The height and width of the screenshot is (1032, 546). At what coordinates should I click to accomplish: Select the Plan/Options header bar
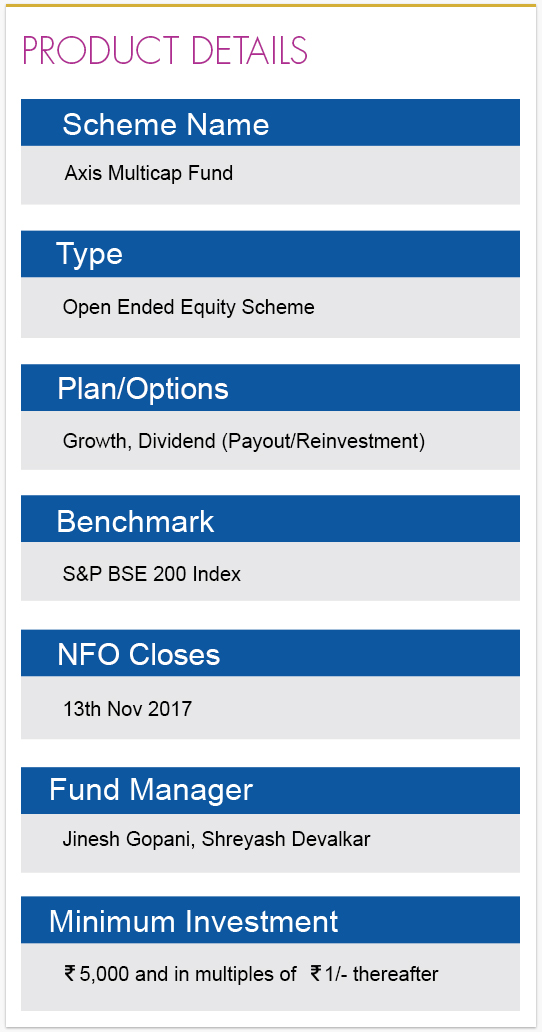tap(270, 388)
